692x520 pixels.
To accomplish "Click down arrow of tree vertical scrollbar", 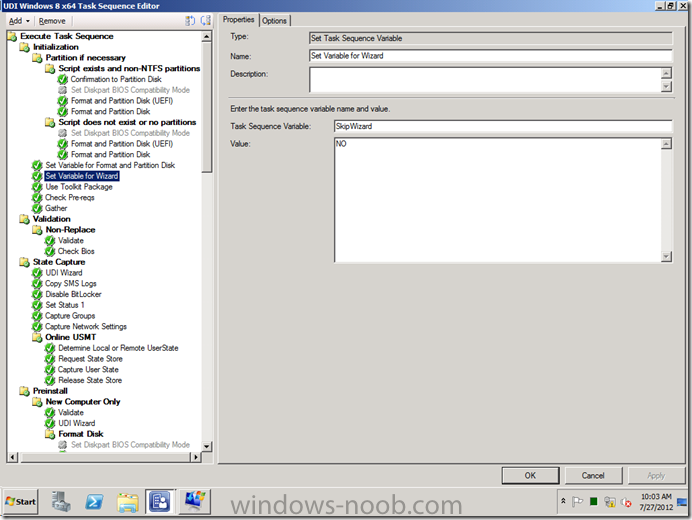I will click(x=206, y=446).
